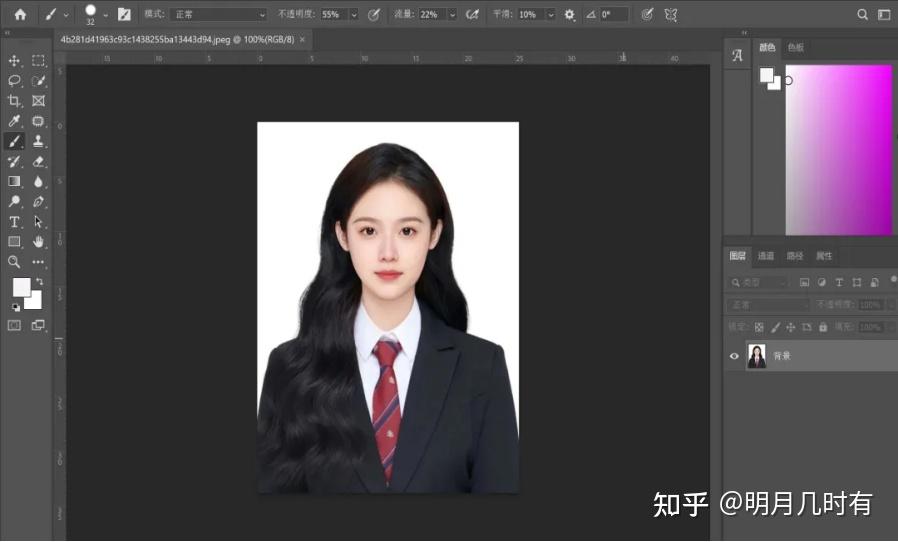
Task: Click the Home icon in the options bar
Action: pos(20,14)
